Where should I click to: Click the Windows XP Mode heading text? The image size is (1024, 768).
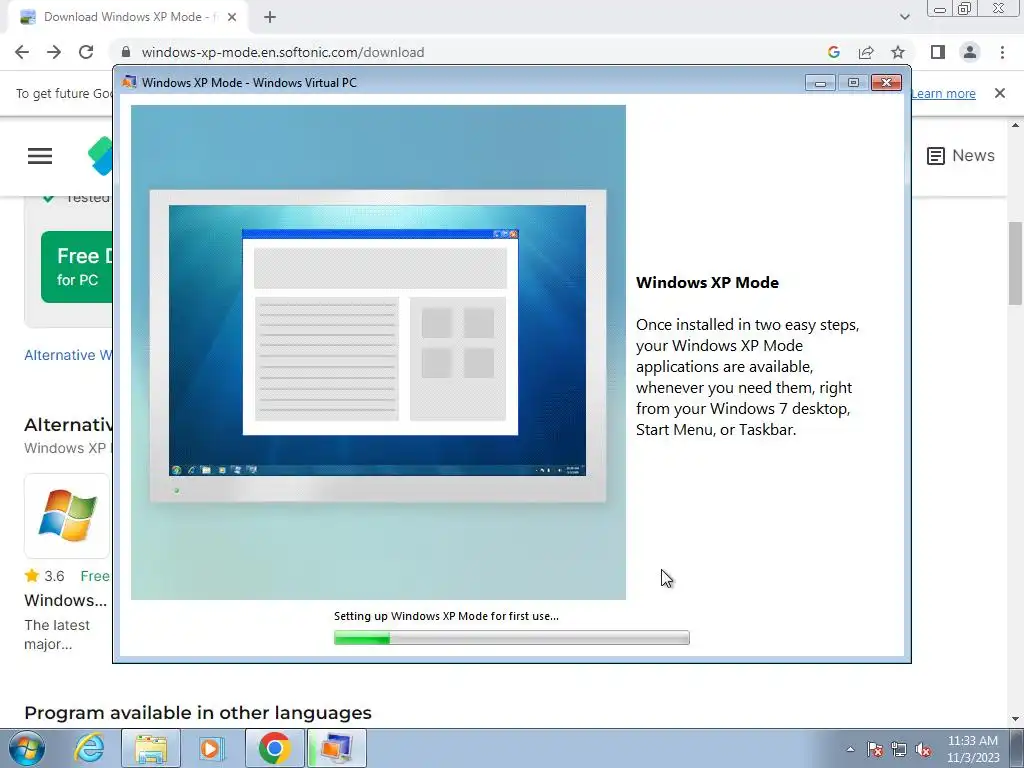click(x=707, y=283)
